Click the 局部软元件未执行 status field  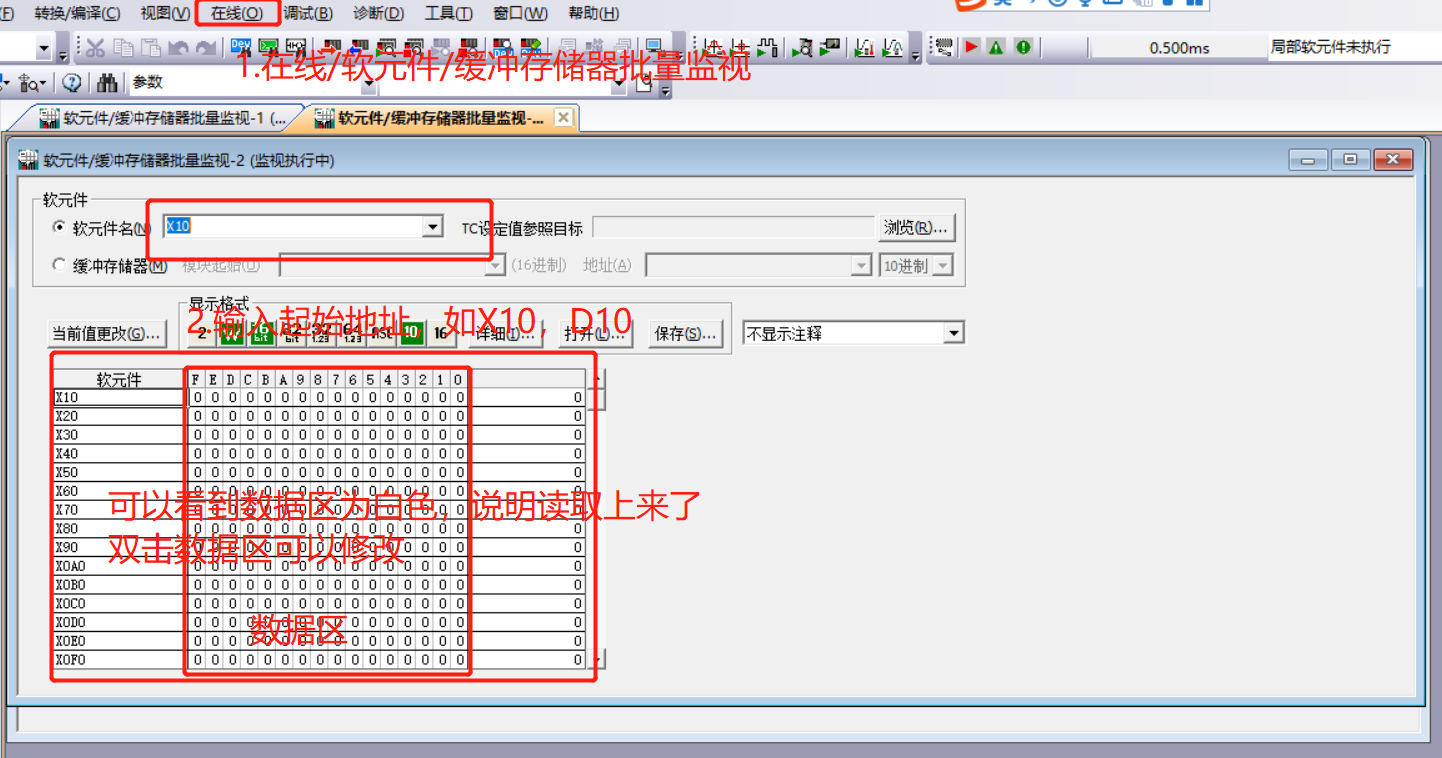pyautogui.click(x=1354, y=47)
